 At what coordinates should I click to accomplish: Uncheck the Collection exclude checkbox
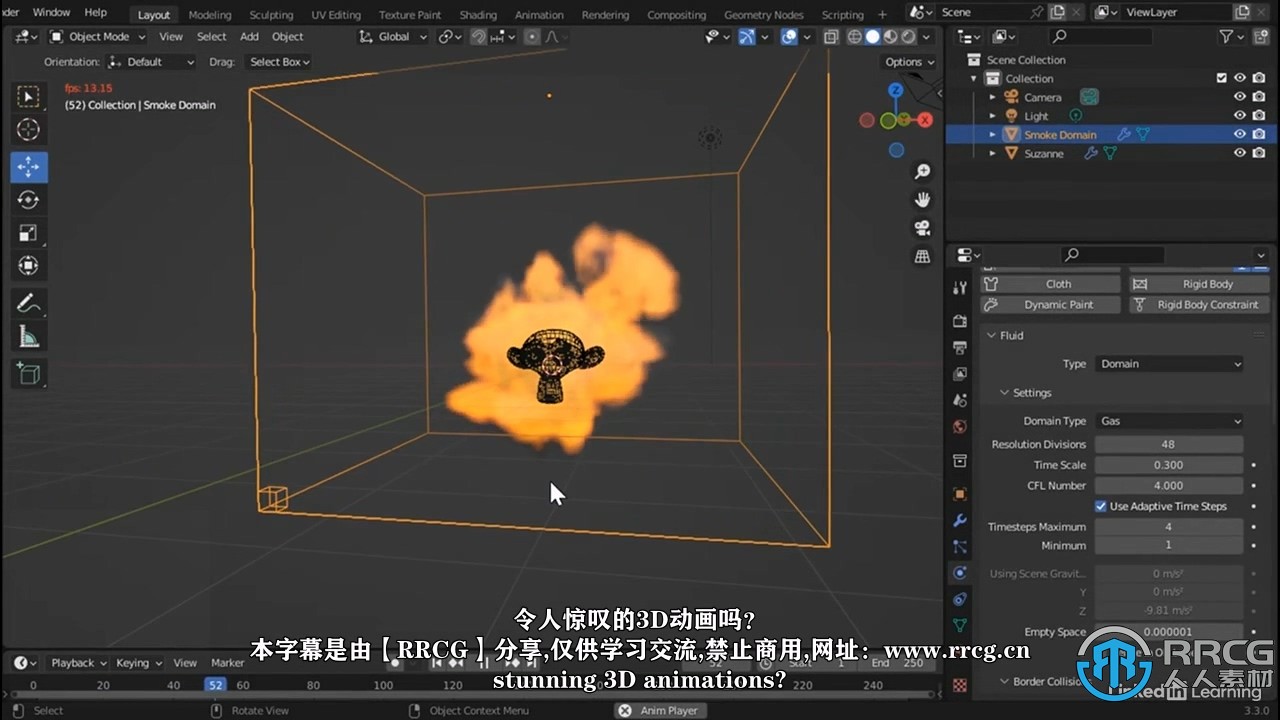pyautogui.click(x=1221, y=78)
